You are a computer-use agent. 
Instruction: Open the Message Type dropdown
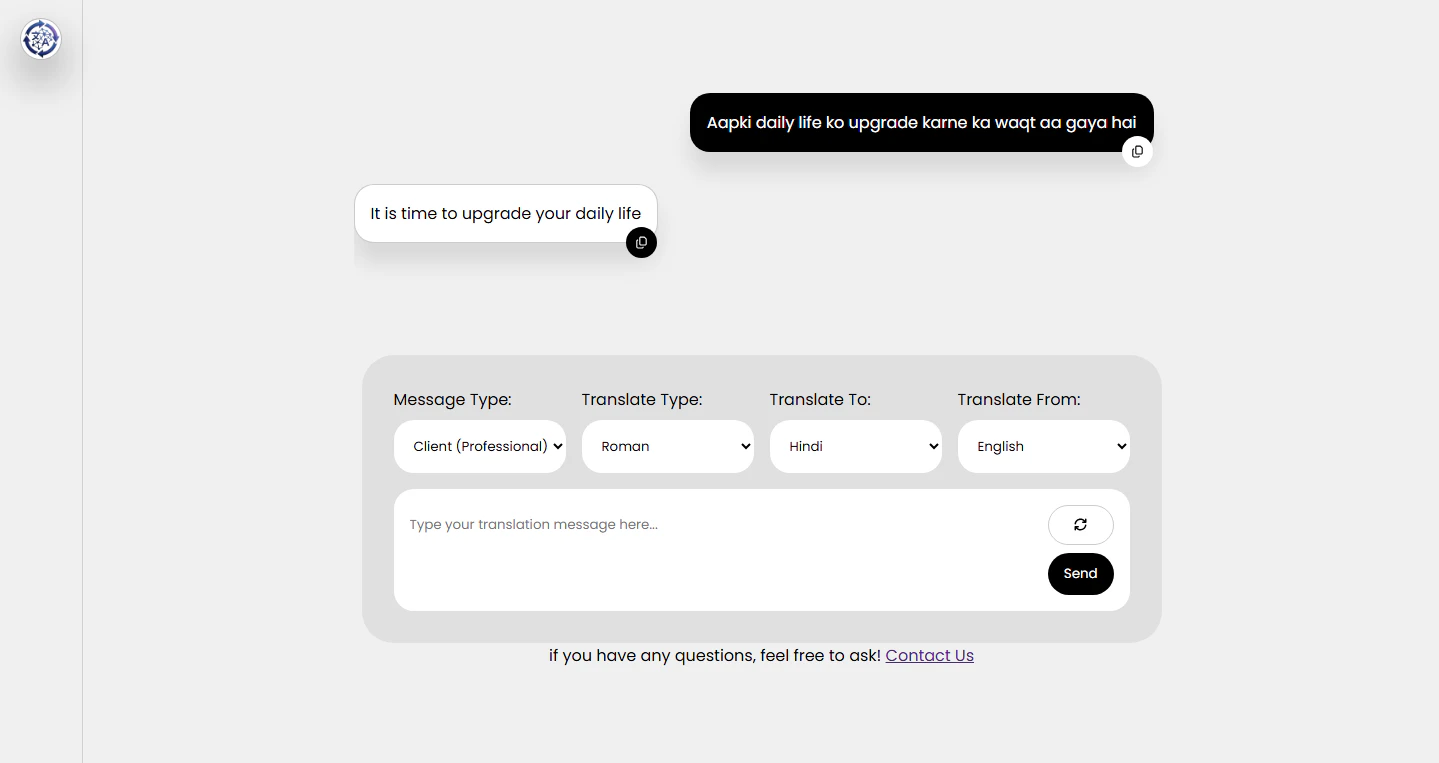click(480, 446)
